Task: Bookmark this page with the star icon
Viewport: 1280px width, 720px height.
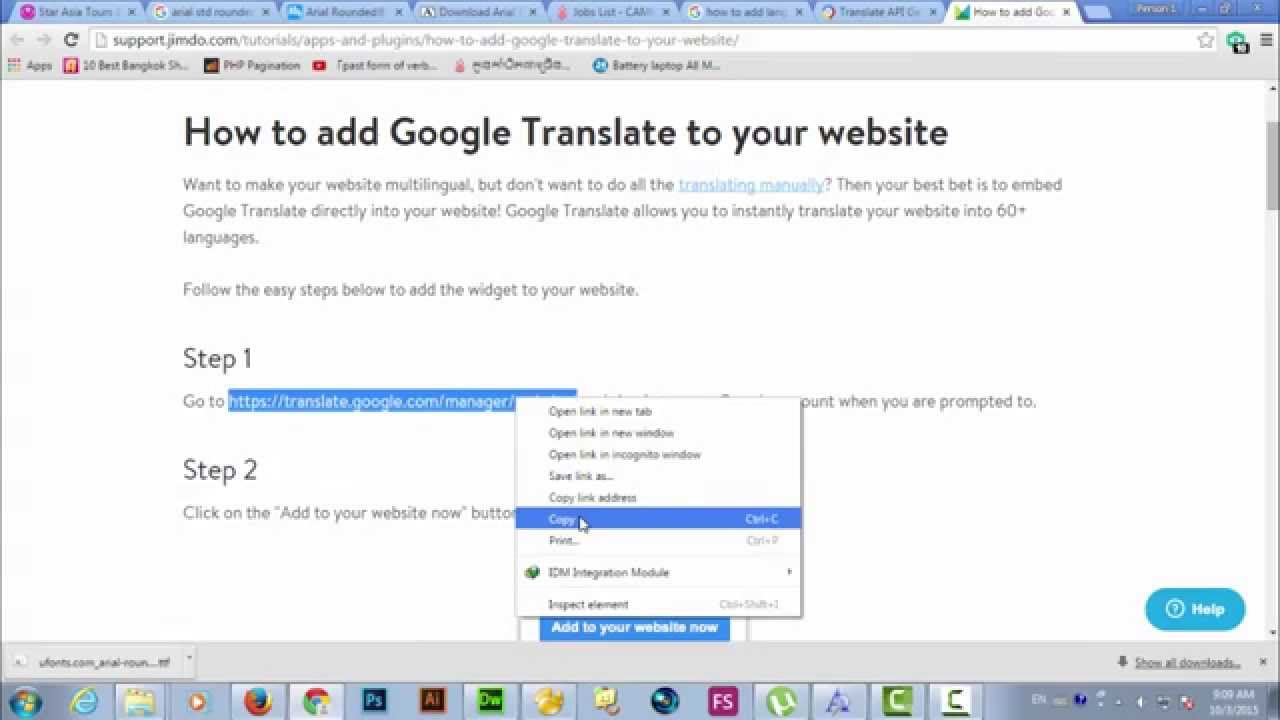Action: [x=1206, y=40]
